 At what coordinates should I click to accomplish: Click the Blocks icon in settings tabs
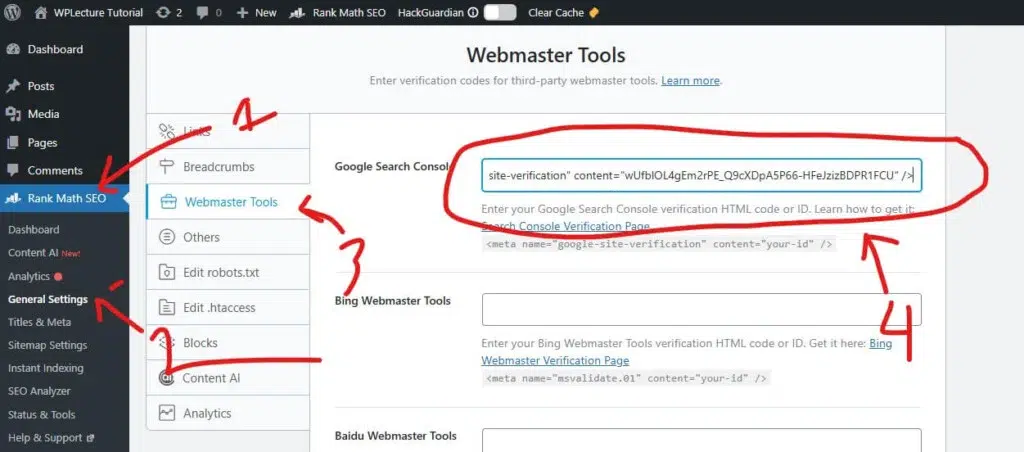tap(167, 343)
